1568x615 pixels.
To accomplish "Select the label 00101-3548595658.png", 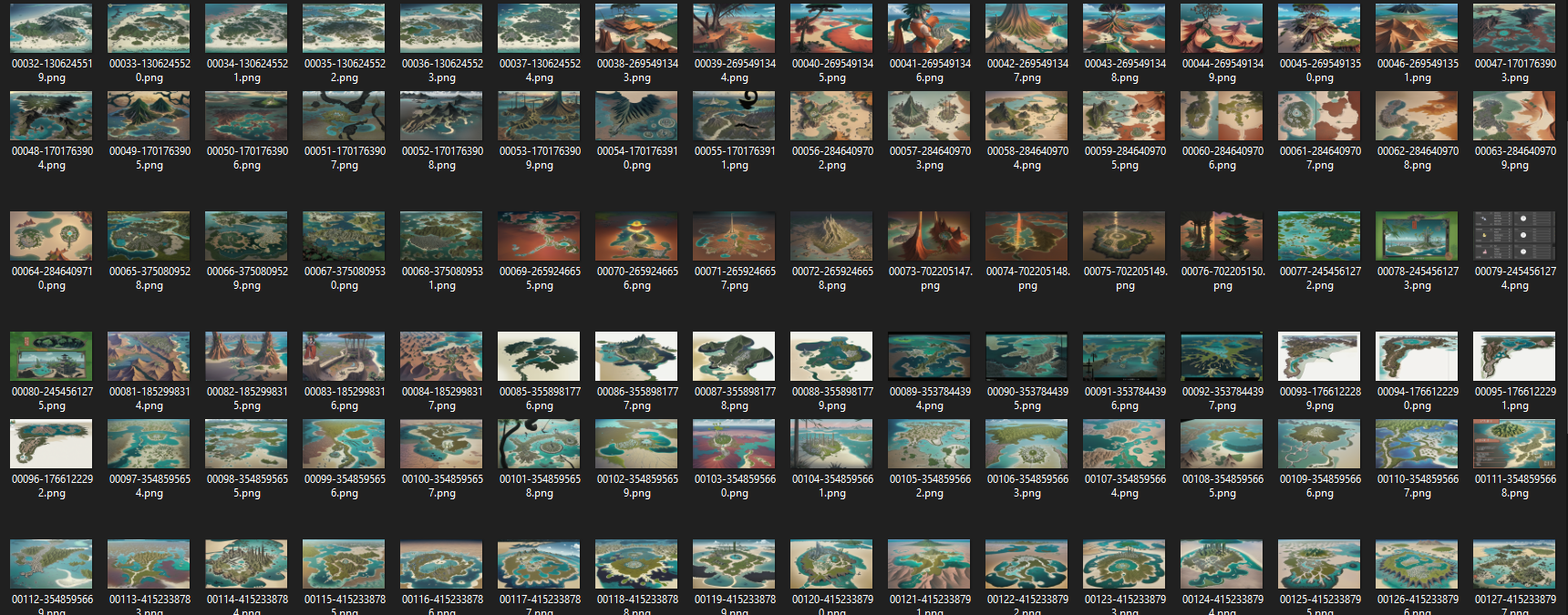I will 540,487.
